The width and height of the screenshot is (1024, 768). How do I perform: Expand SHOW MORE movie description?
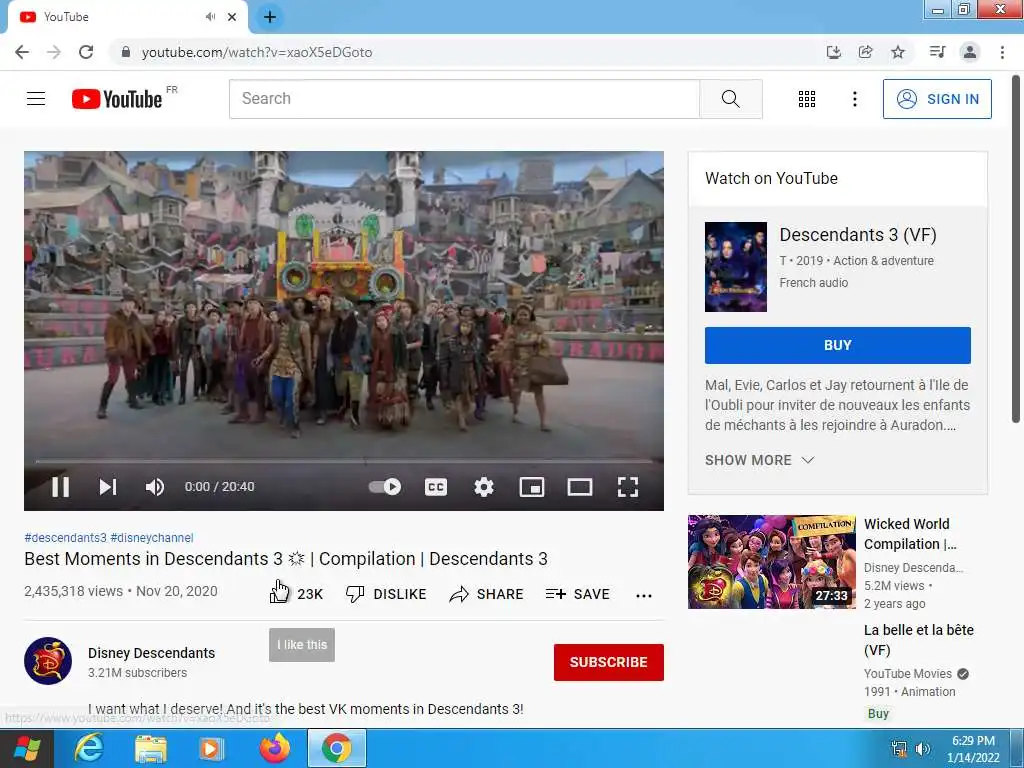pyautogui.click(x=759, y=460)
